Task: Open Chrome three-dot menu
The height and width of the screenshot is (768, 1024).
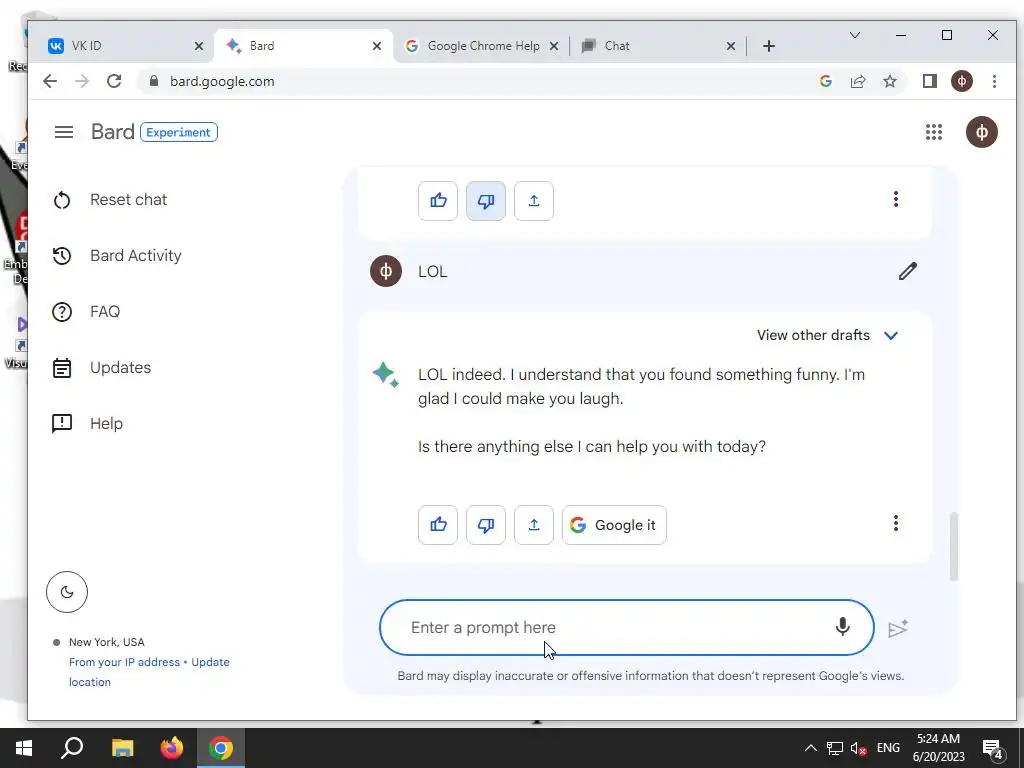Action: click(x=994, y=81)
